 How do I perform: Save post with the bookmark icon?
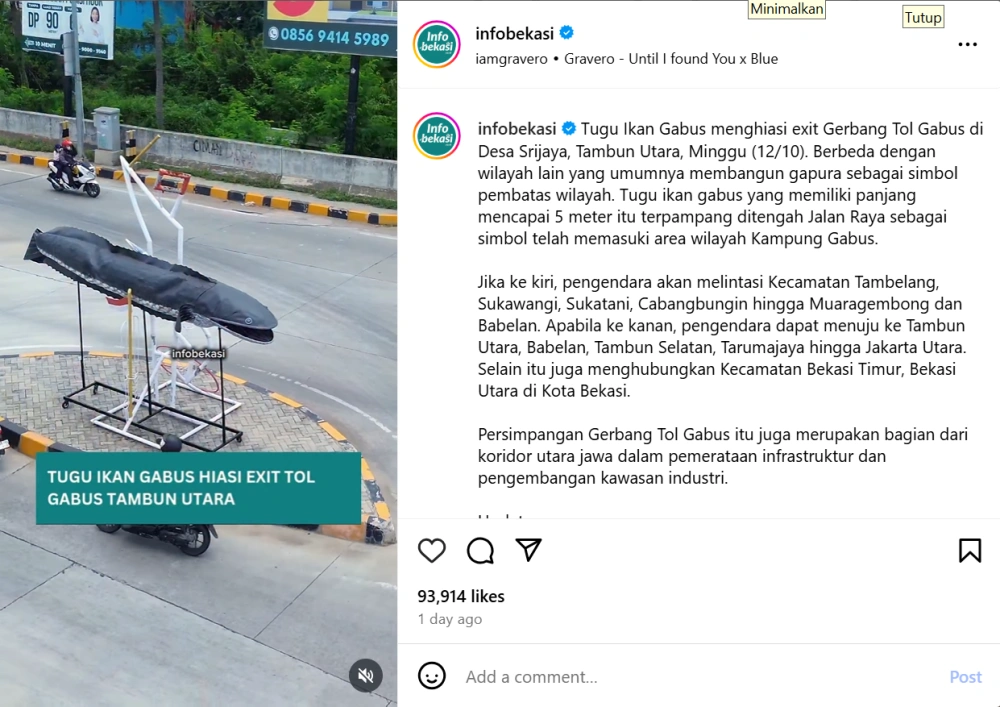pyautogui.click(x=969, y=551)
